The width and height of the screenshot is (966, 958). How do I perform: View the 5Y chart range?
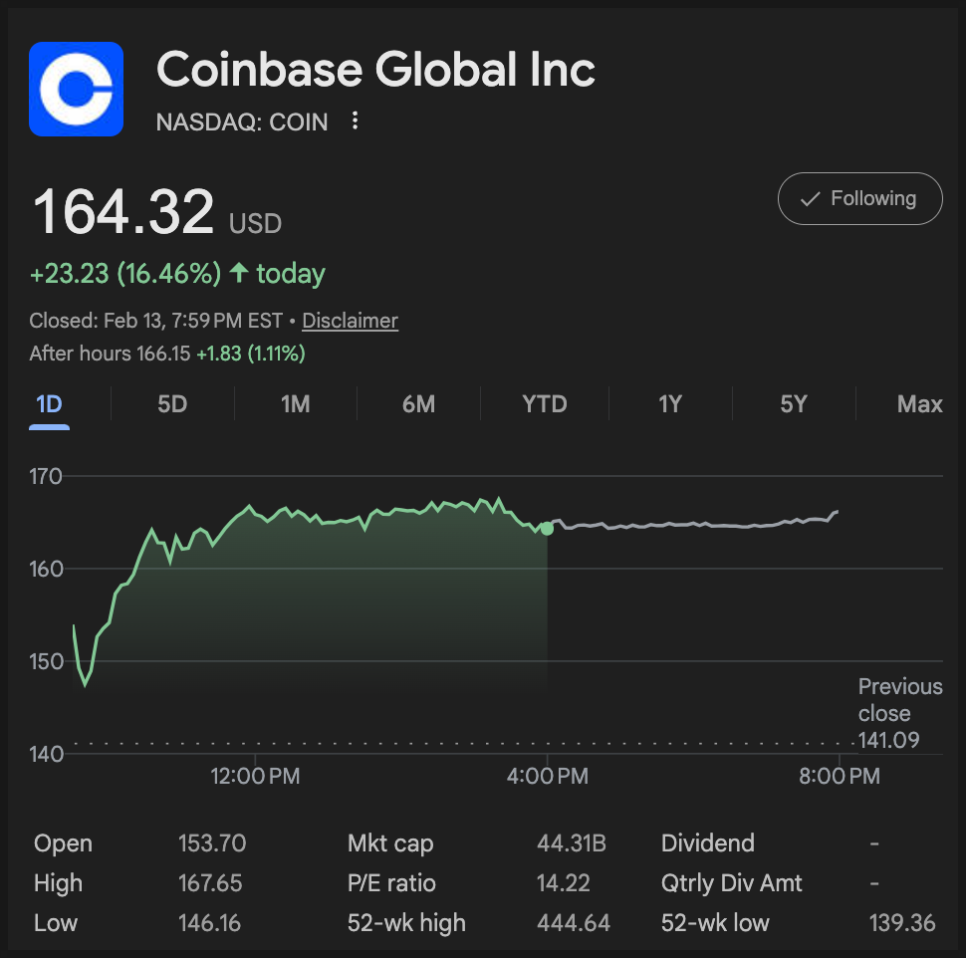tap(793, 404)
